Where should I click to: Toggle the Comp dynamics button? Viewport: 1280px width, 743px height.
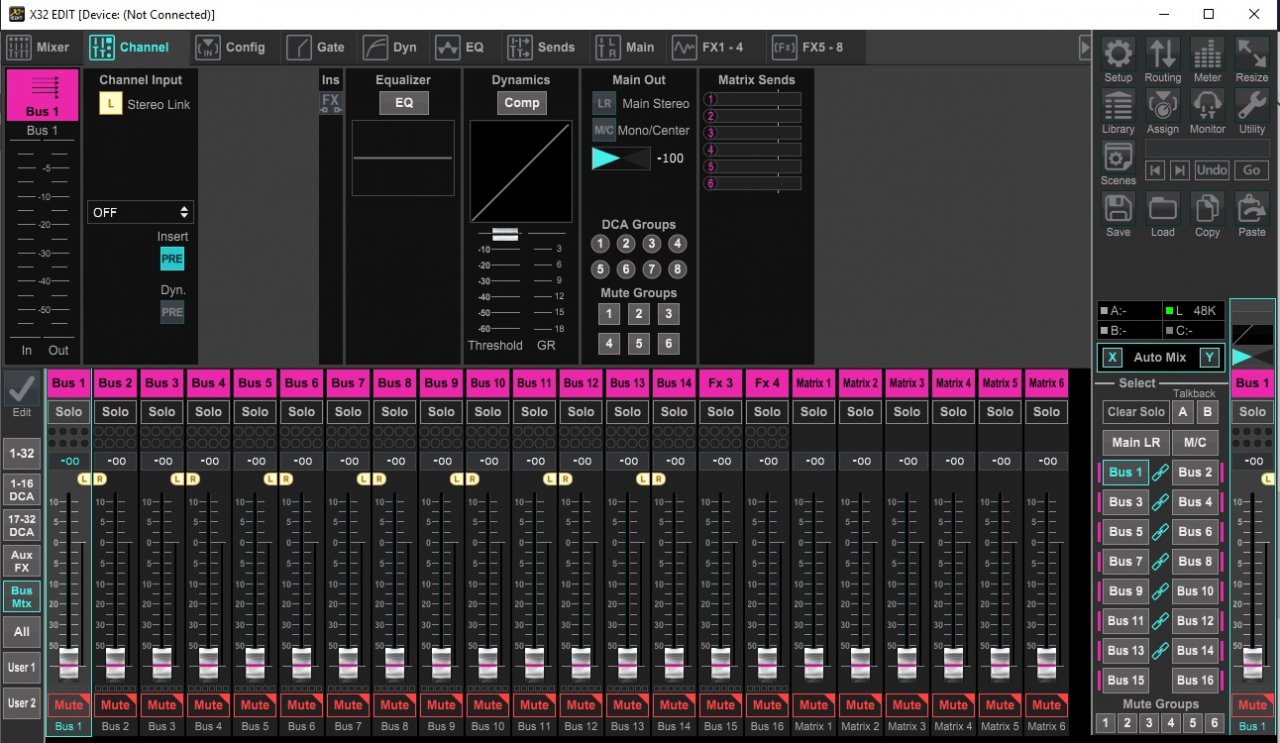521,103
